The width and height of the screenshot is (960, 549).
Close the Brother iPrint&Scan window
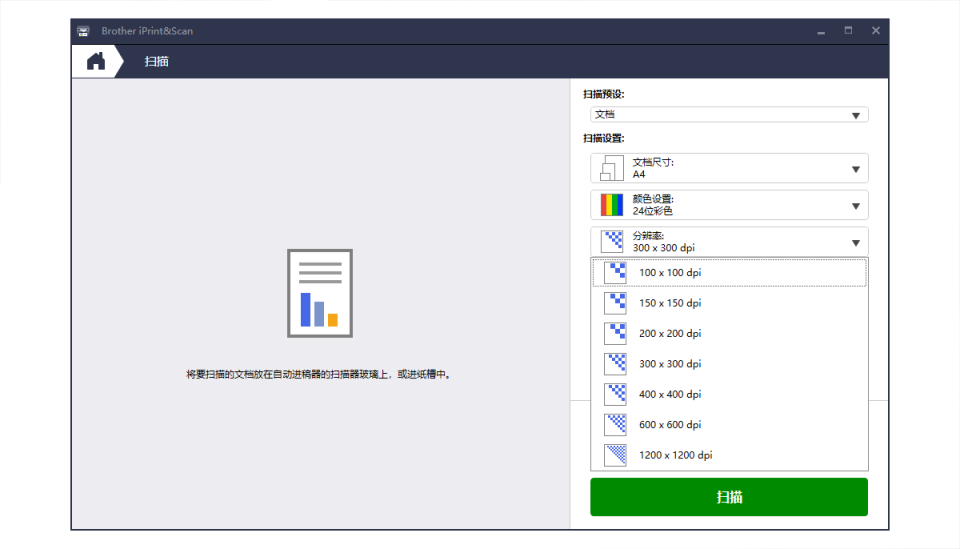coord(876,31)
